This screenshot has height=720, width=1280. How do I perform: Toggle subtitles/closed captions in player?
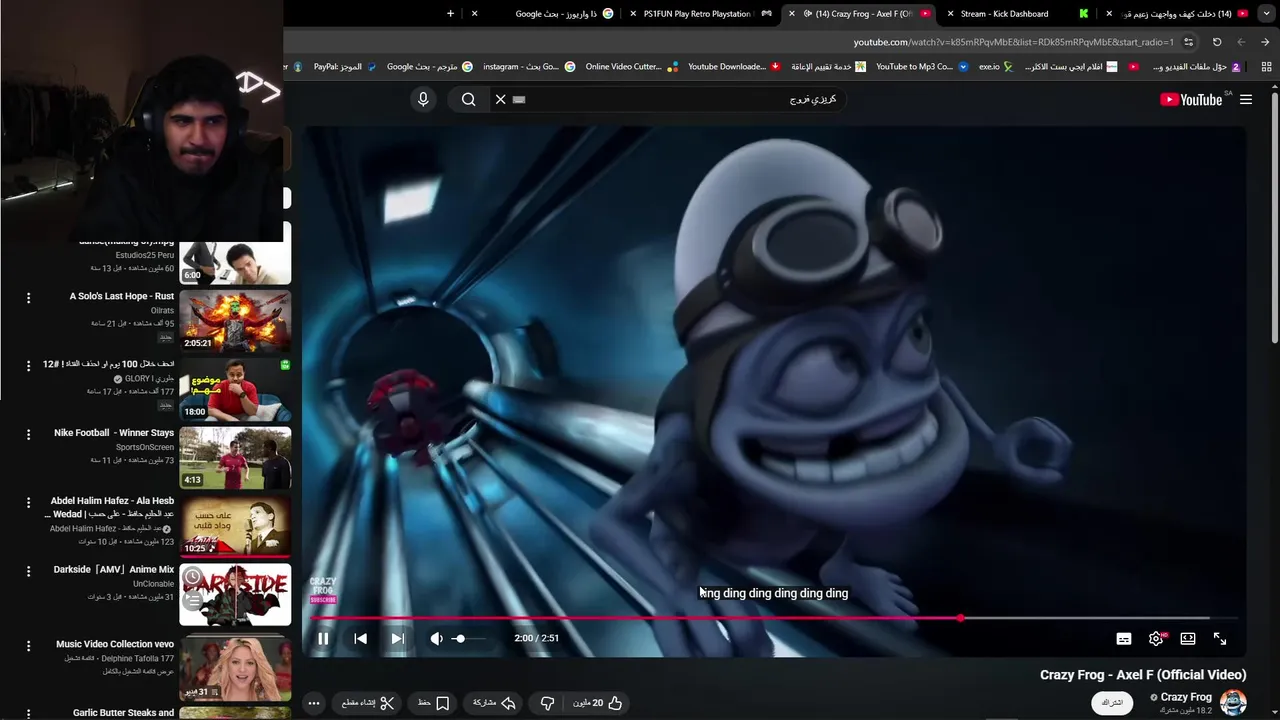(1124, 638)
